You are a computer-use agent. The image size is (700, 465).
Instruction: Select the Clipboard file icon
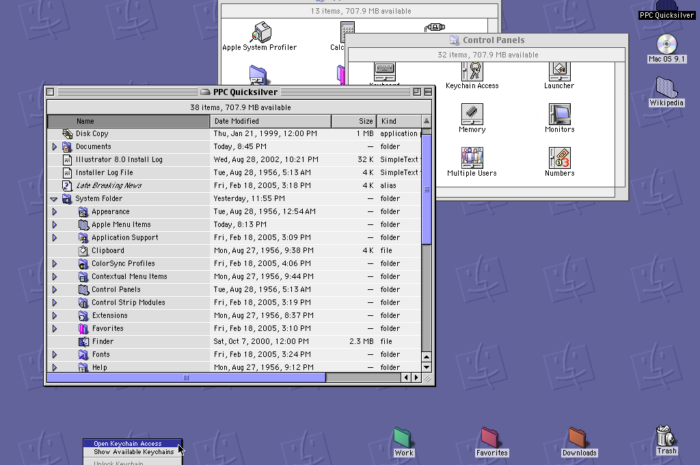(83, 250)
